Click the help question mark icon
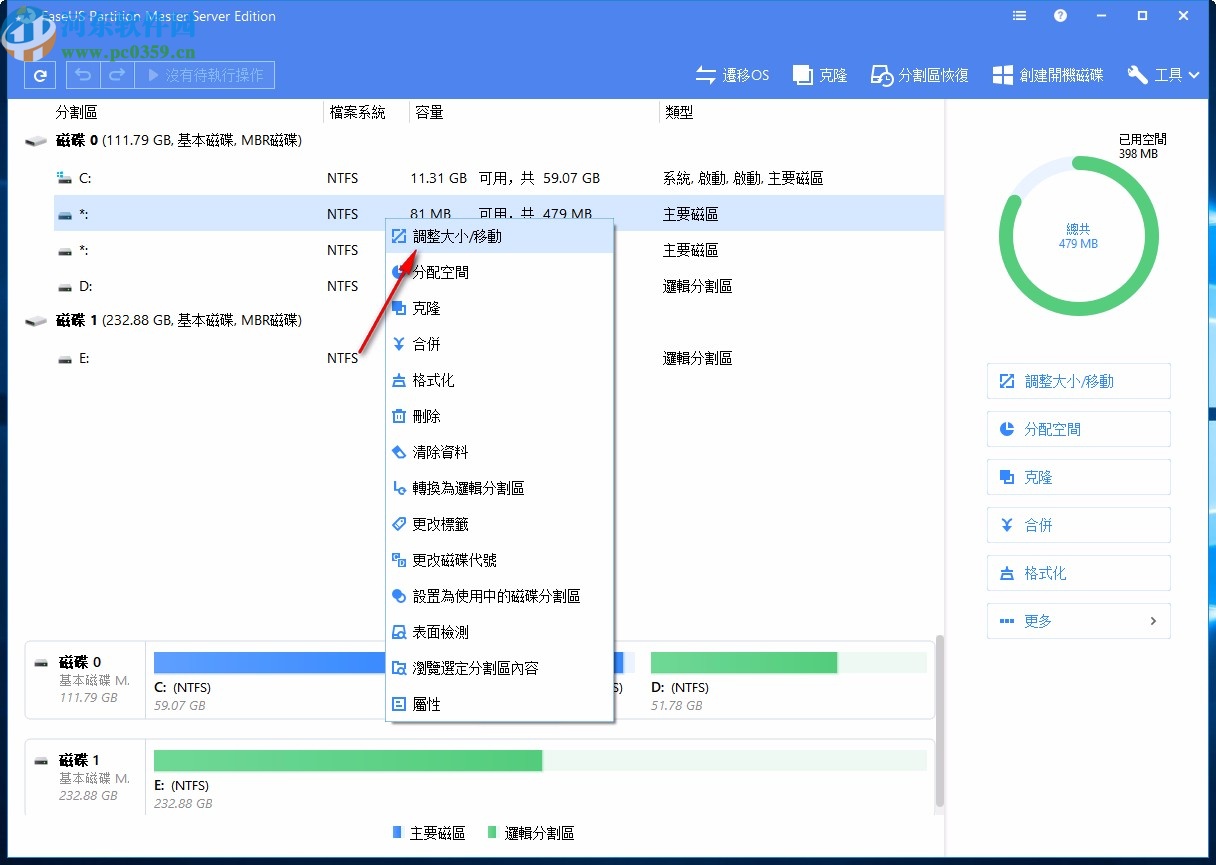This screenshot has height=865, width=1216. coord(1060,15)
